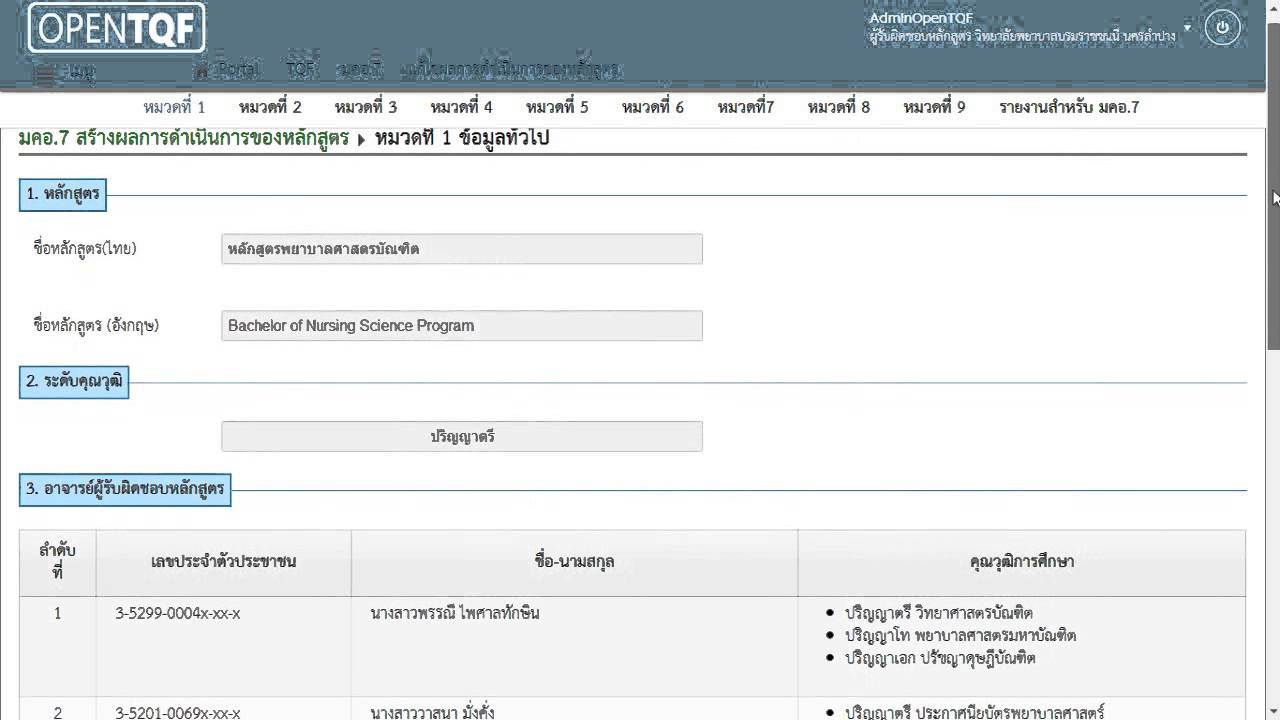Click ปริญญาเอก ปรัชญาดุษฎีบัณฑิต qualification

click(940, 659)
